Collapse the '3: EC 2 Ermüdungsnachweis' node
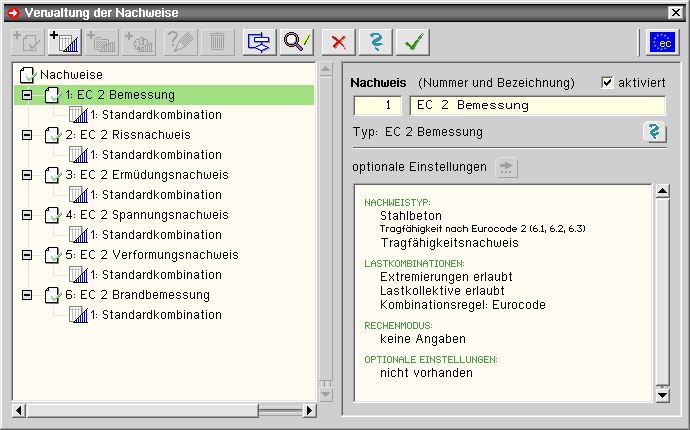The width and height of the screenshot is (690, 430). tap(27, 175)
